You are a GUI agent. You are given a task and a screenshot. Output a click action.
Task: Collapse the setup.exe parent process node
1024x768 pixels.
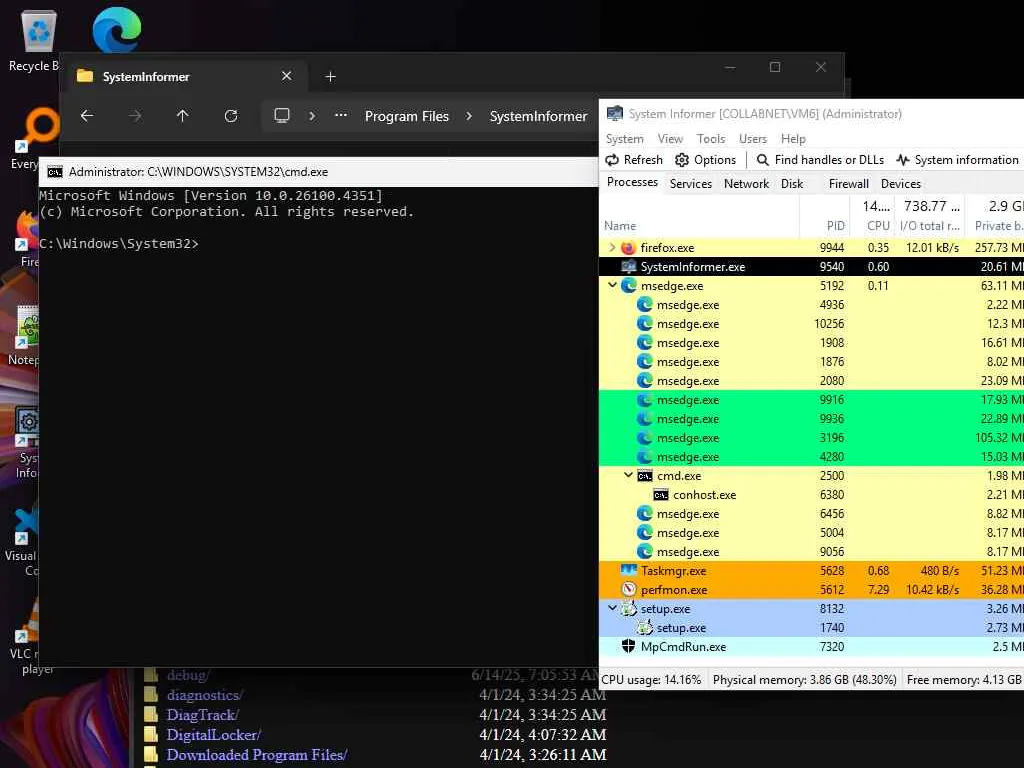pos(612,608)
